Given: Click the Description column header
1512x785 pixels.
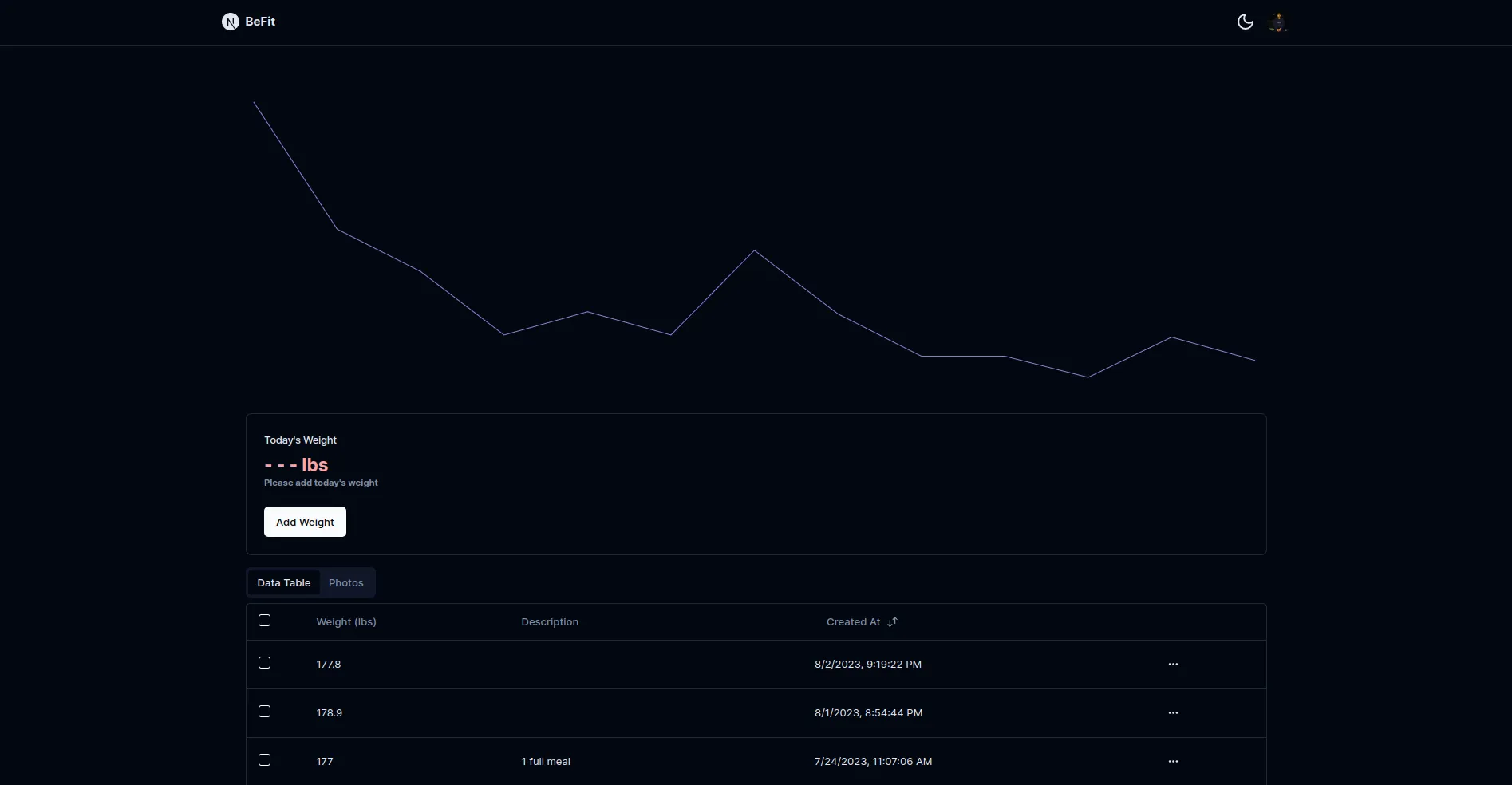Looking at the screenshot, I should pos(550,621).
